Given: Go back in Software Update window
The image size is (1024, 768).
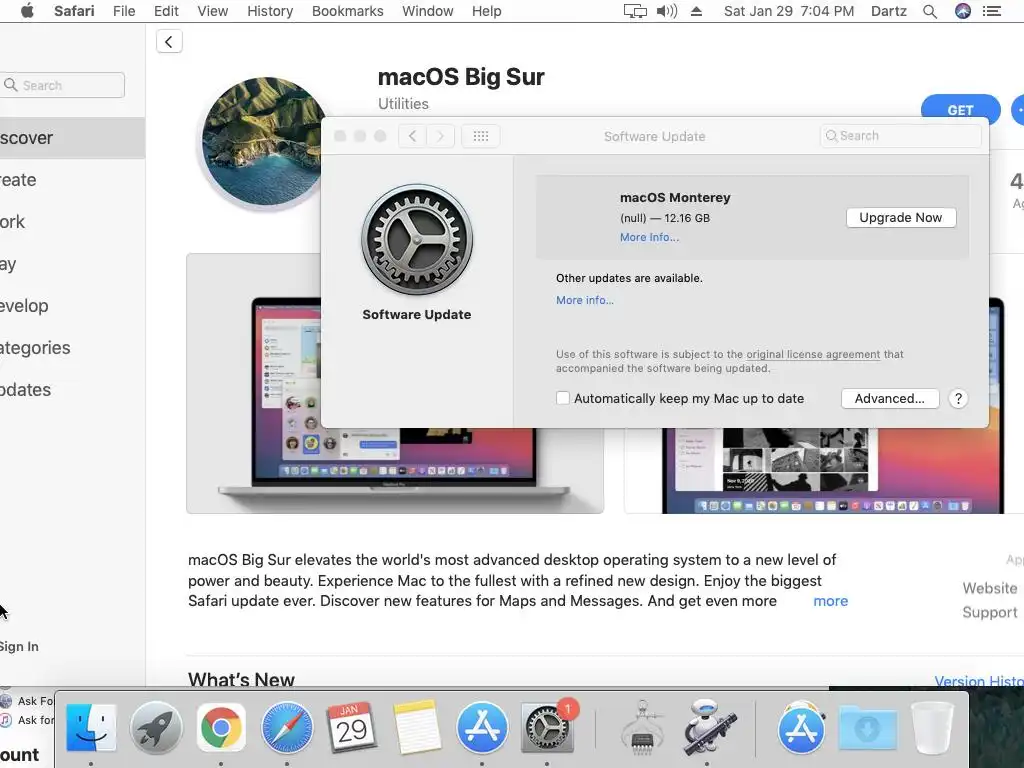Looking at the screenshot, I should pos(412,136).
